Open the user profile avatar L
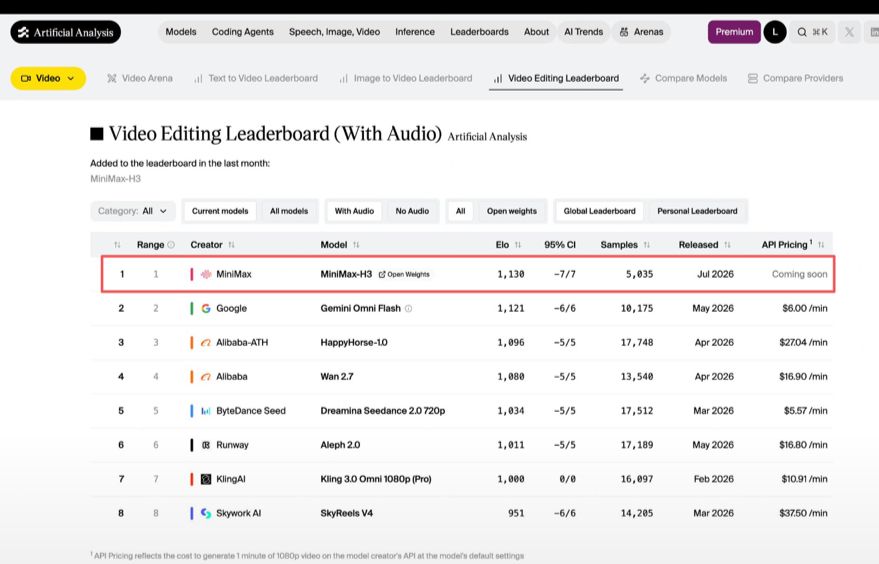This screenshot has height=564, width=879. (775, 32)
